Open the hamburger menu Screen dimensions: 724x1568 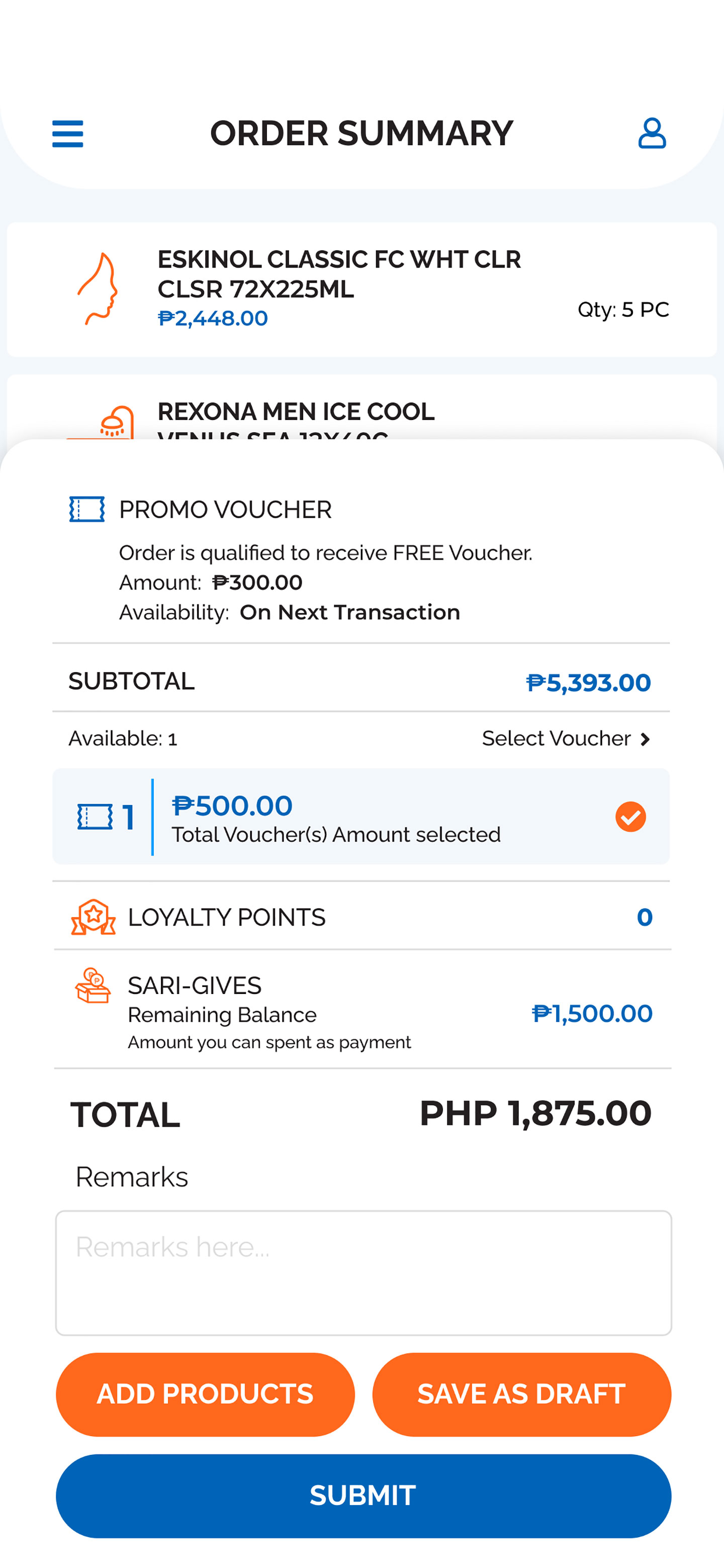click(67, 133)
